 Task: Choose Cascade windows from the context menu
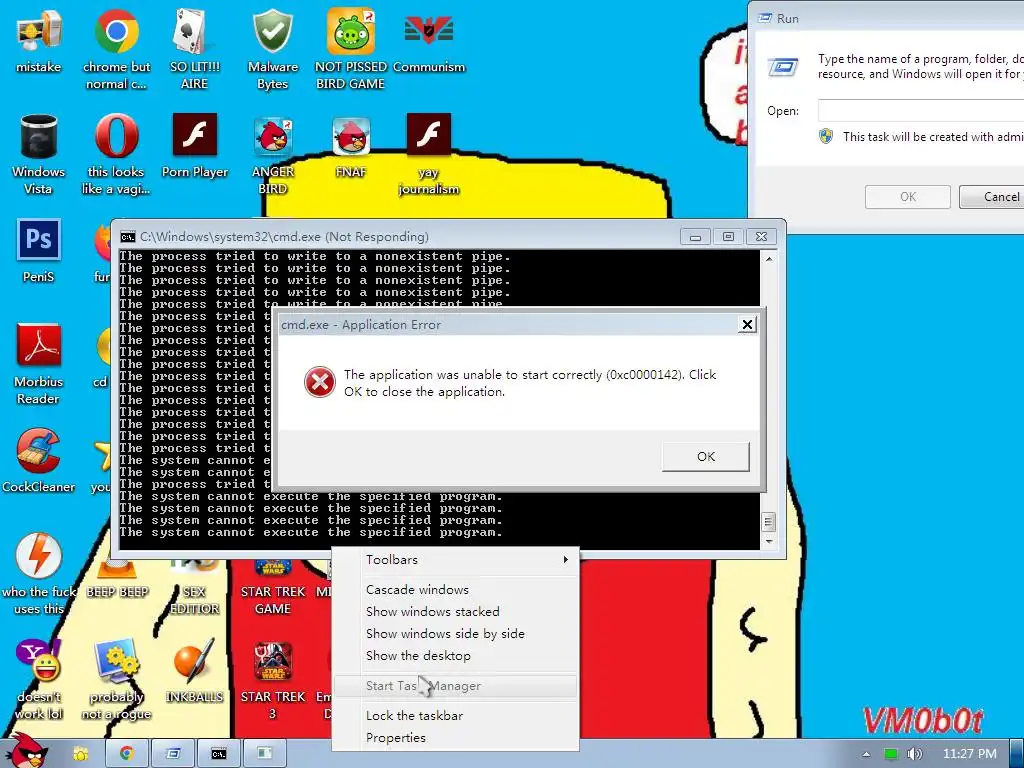(456, 590)
